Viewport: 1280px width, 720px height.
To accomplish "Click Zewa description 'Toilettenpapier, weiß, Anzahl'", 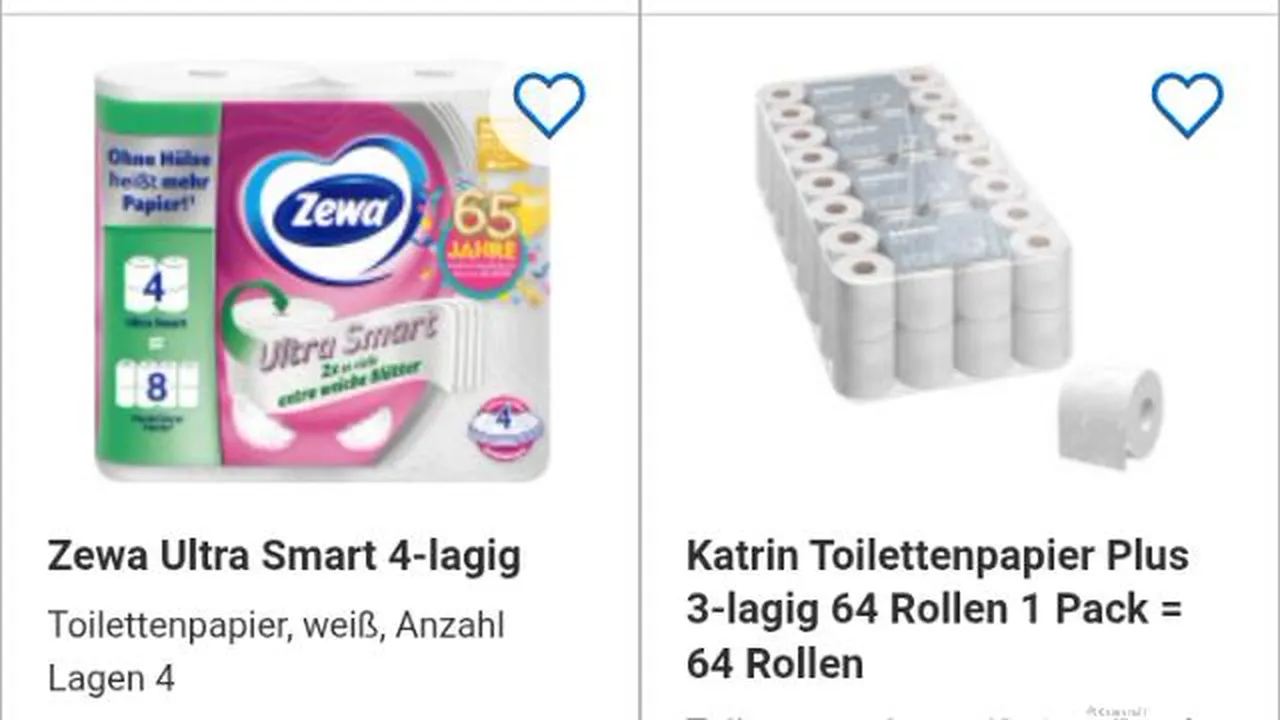I will (276, 625).
